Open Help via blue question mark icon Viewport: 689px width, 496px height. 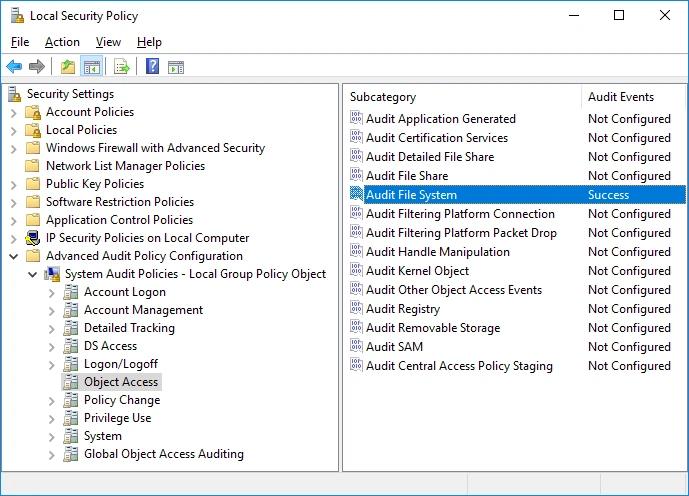(152, 67)
